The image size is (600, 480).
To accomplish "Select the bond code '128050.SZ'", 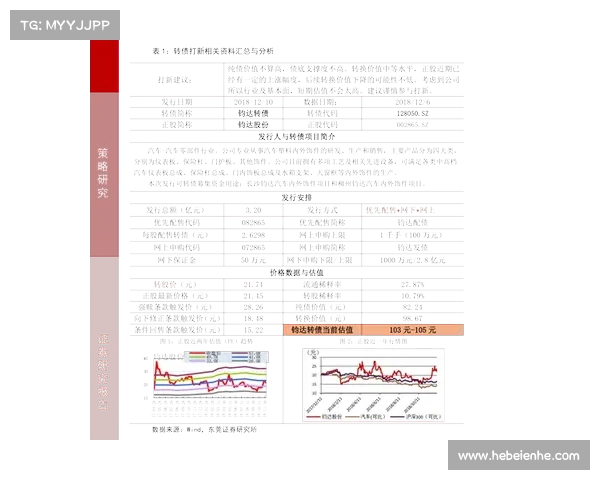I will (412, 113).
